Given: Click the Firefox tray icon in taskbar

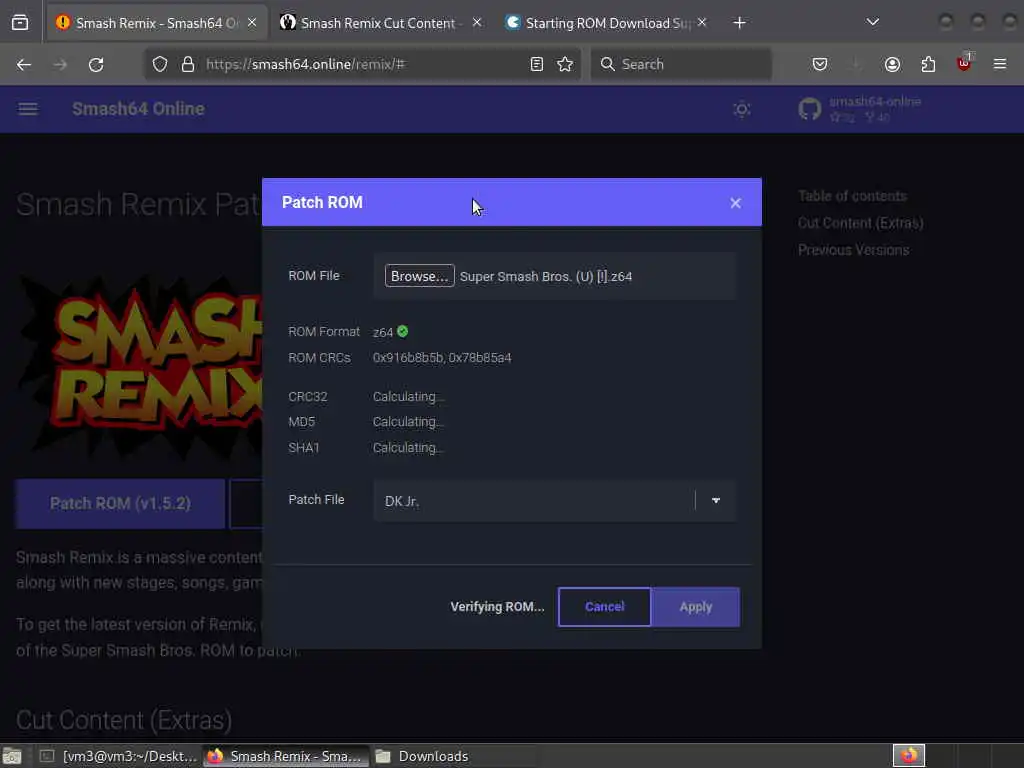Looking at the screenshot, I should coord(908,756).
